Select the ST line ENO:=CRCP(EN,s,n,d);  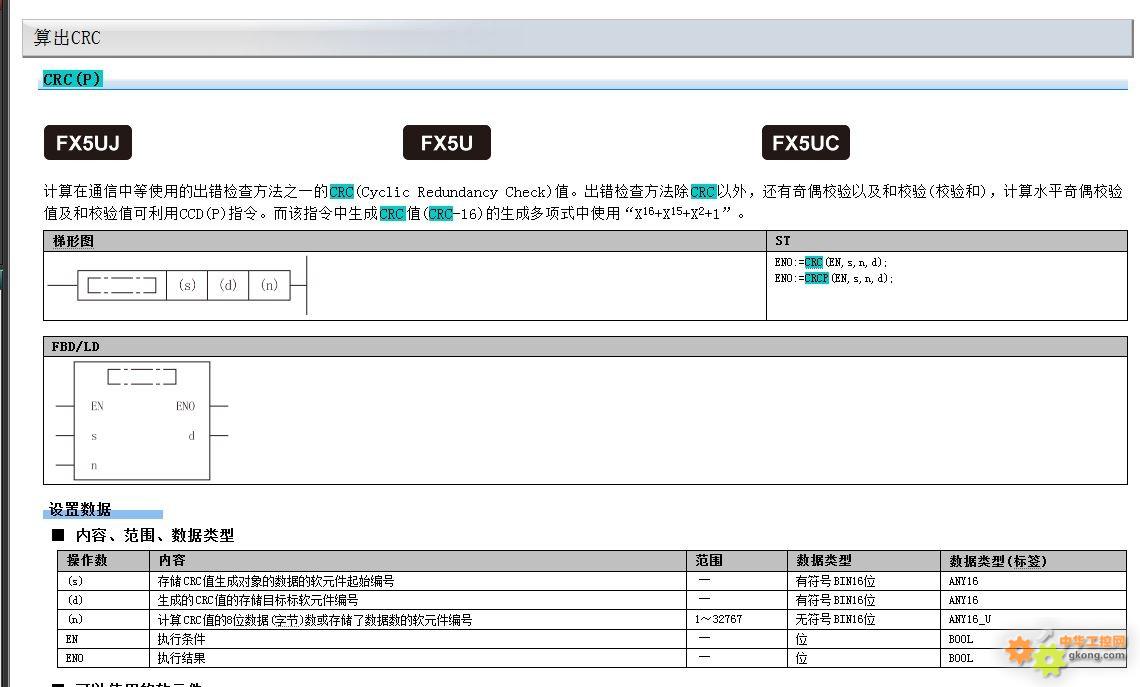click(x=833, y=278)
